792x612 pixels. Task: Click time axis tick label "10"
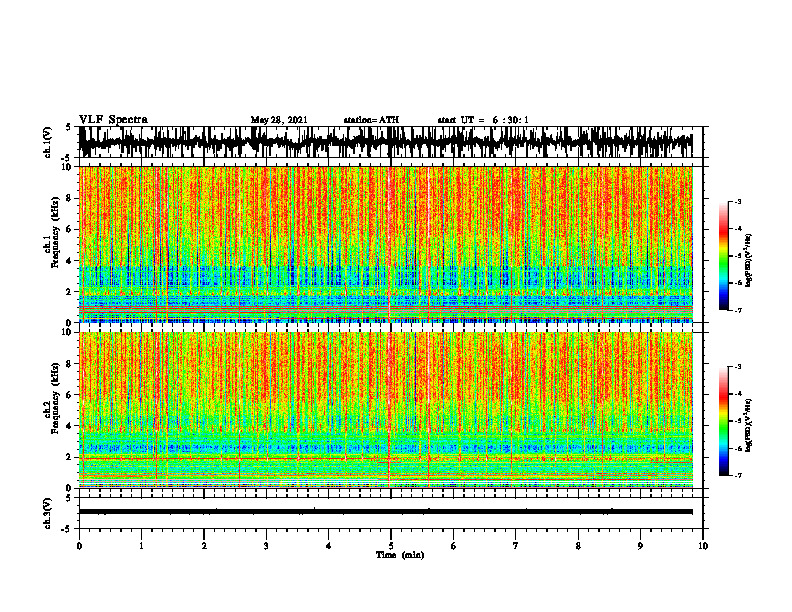(x=703, y=546)
